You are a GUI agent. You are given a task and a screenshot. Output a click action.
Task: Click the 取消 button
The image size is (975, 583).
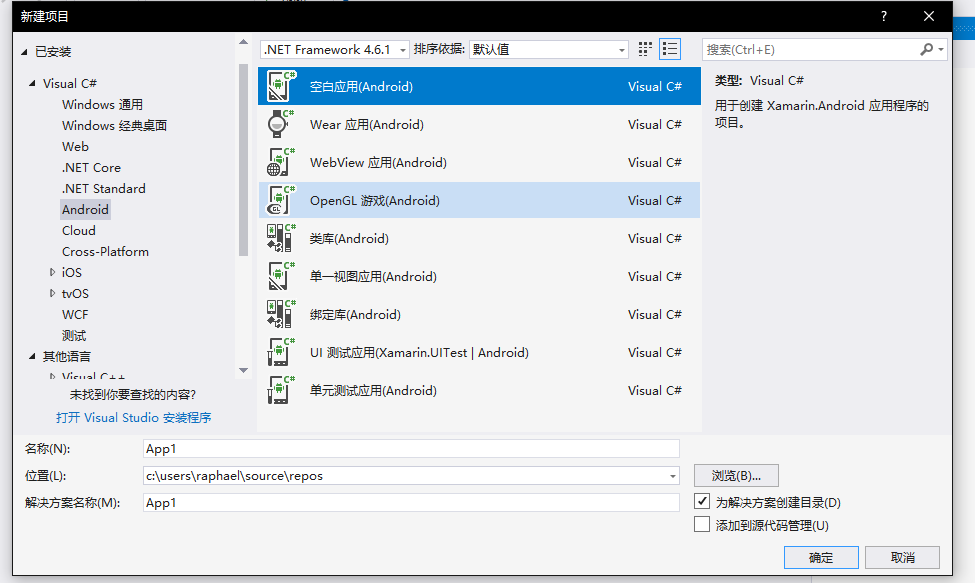(902, 558)
